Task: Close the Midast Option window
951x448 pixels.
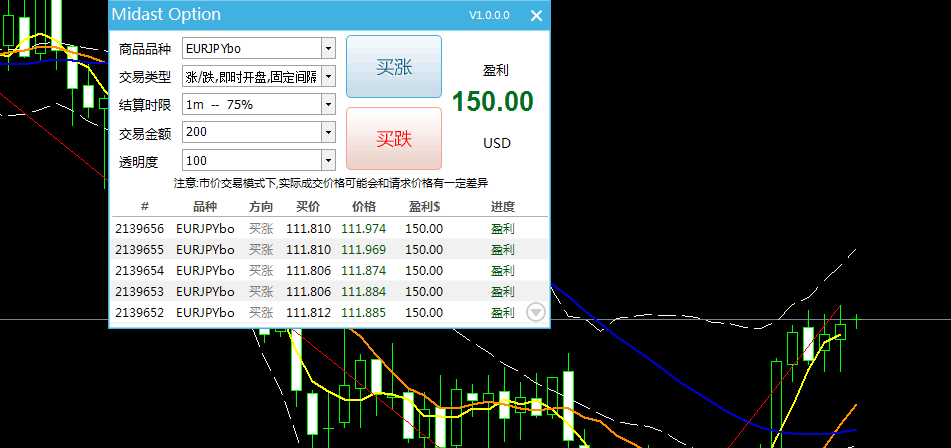Action: (x=537, y=16)
